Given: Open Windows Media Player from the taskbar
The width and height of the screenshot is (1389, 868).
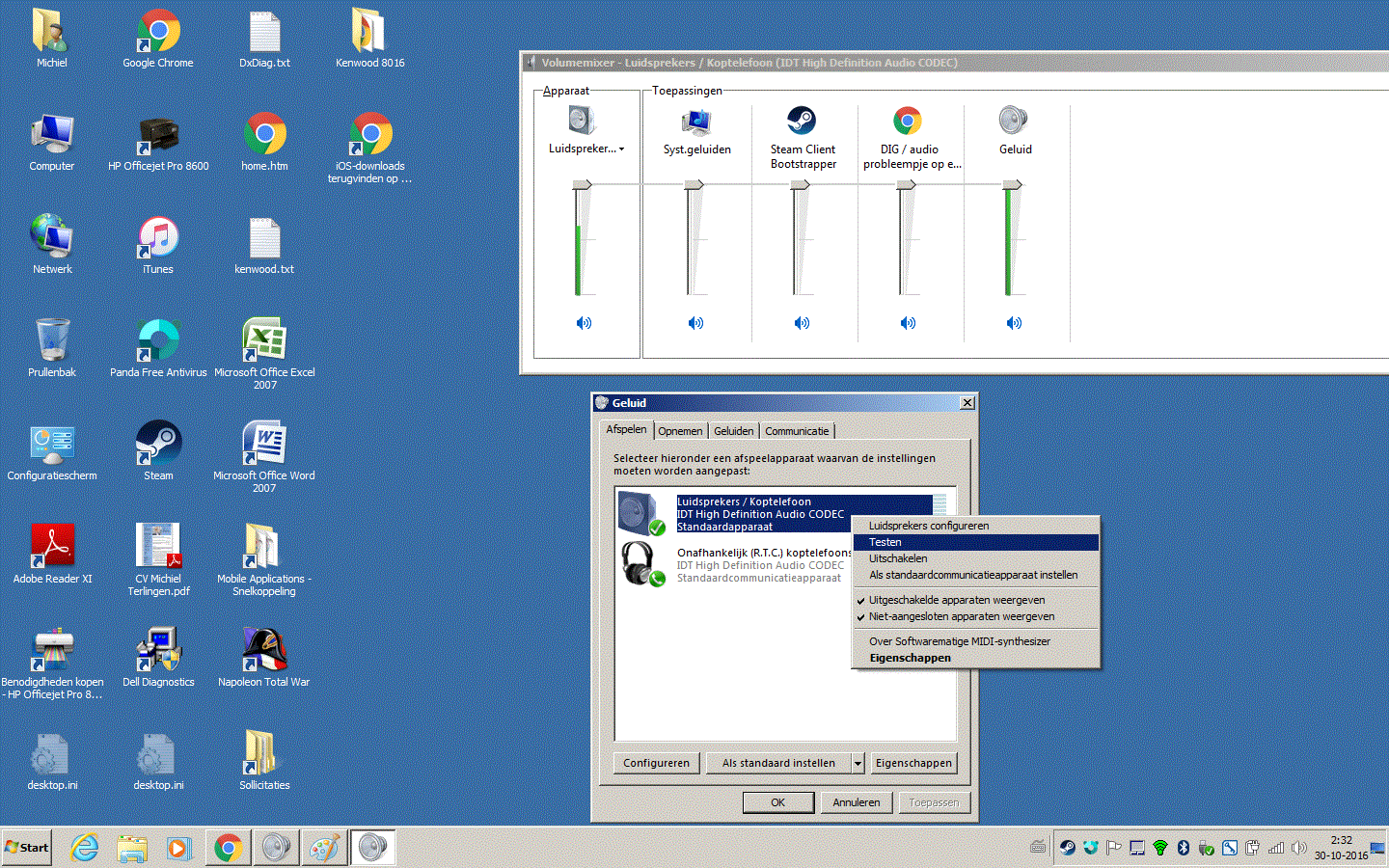Looking at the screenshot, I should 178,848.
